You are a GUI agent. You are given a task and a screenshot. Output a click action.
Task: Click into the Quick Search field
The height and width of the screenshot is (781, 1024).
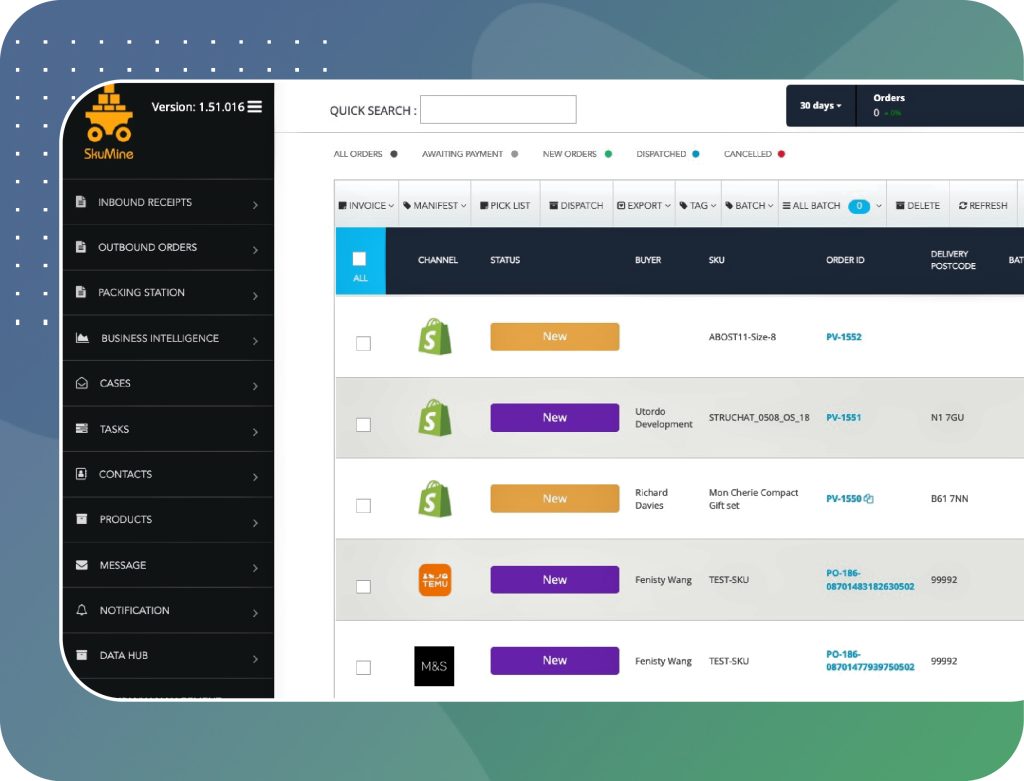pyautogui.click(x=498, y=110)
